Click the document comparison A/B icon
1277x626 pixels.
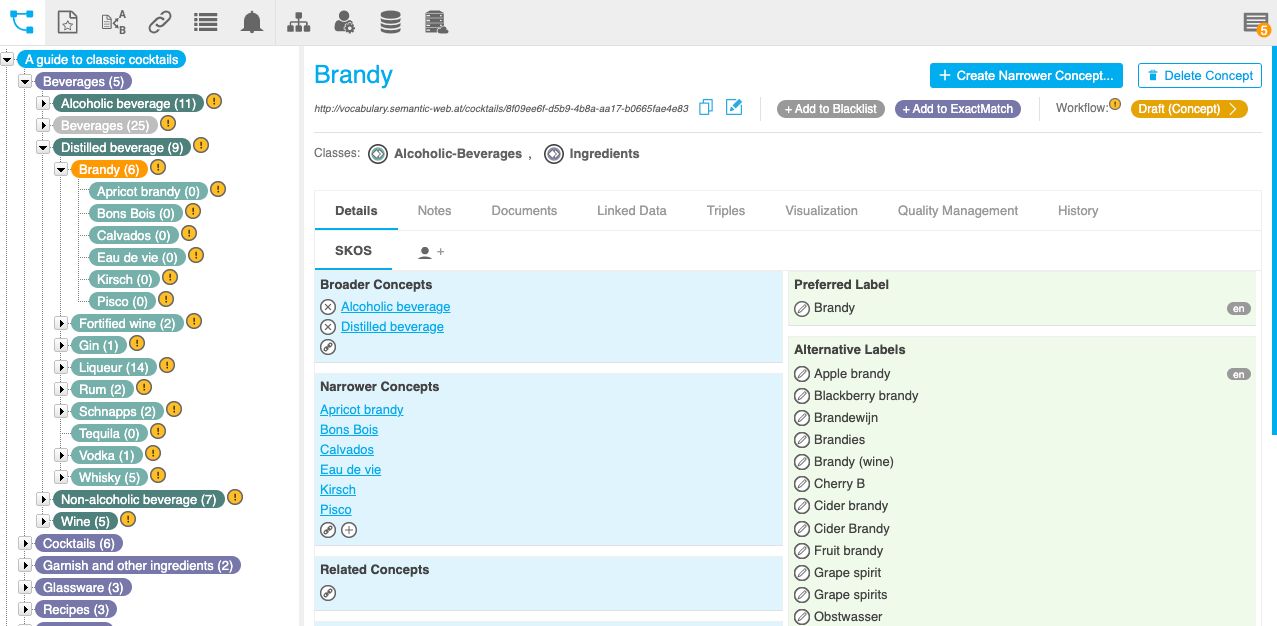(x=113, y=21)
